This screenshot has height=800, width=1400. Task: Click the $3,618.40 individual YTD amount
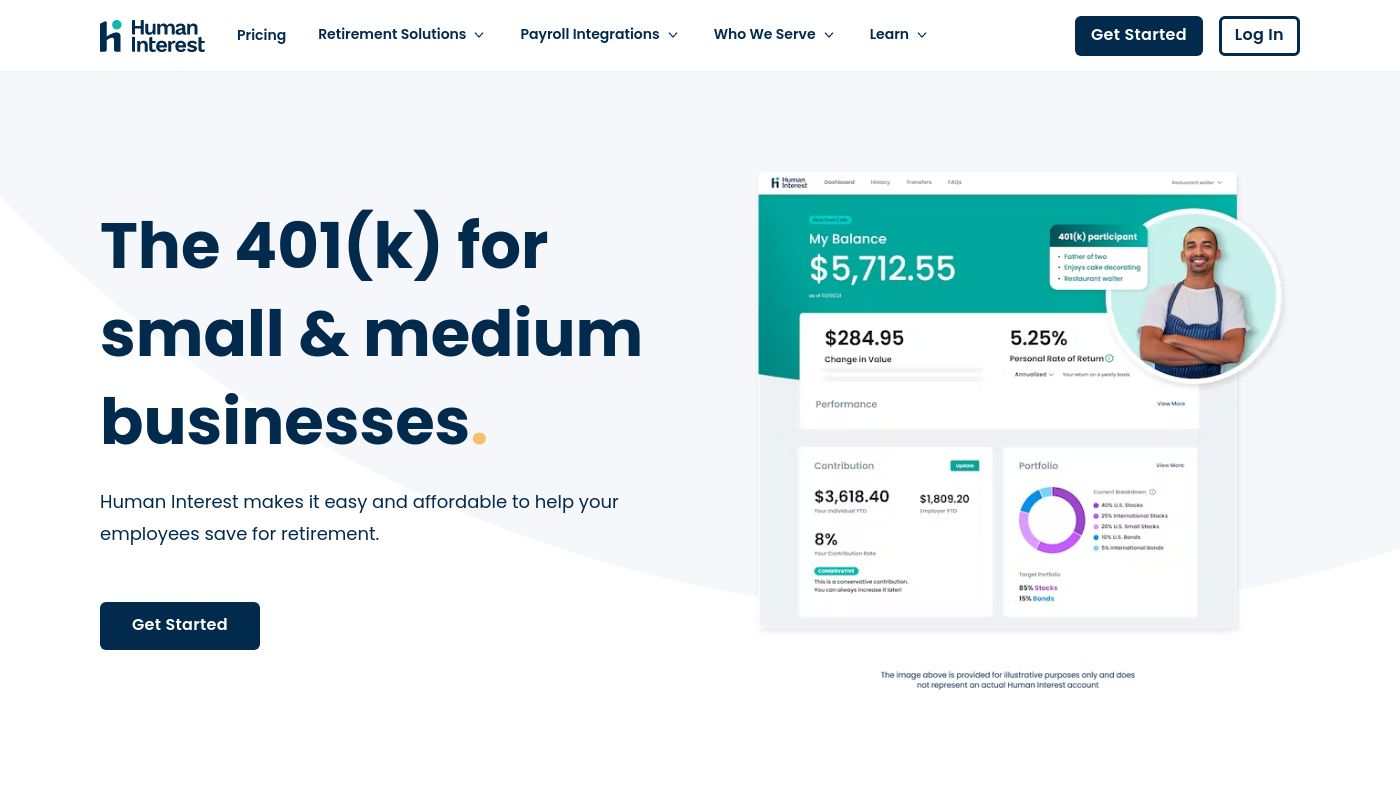click(851, 496)
